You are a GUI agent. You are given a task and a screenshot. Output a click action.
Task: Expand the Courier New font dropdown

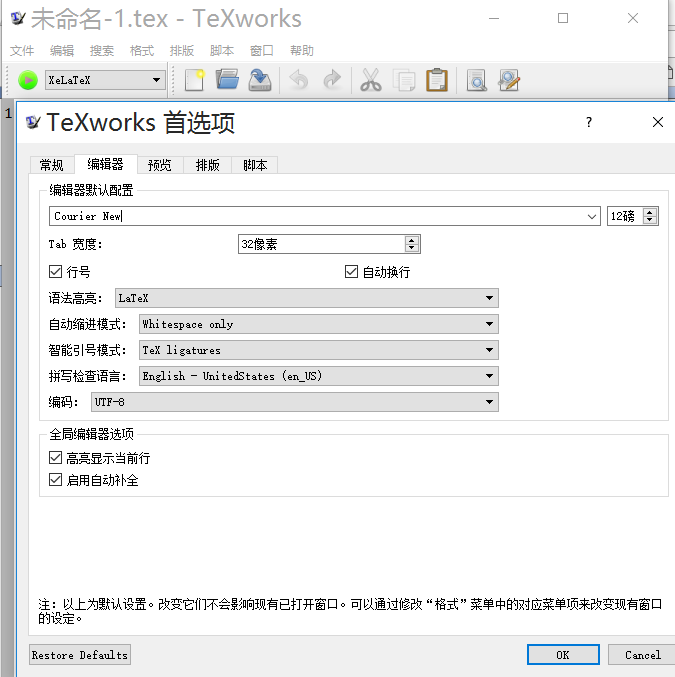point(592,216)
